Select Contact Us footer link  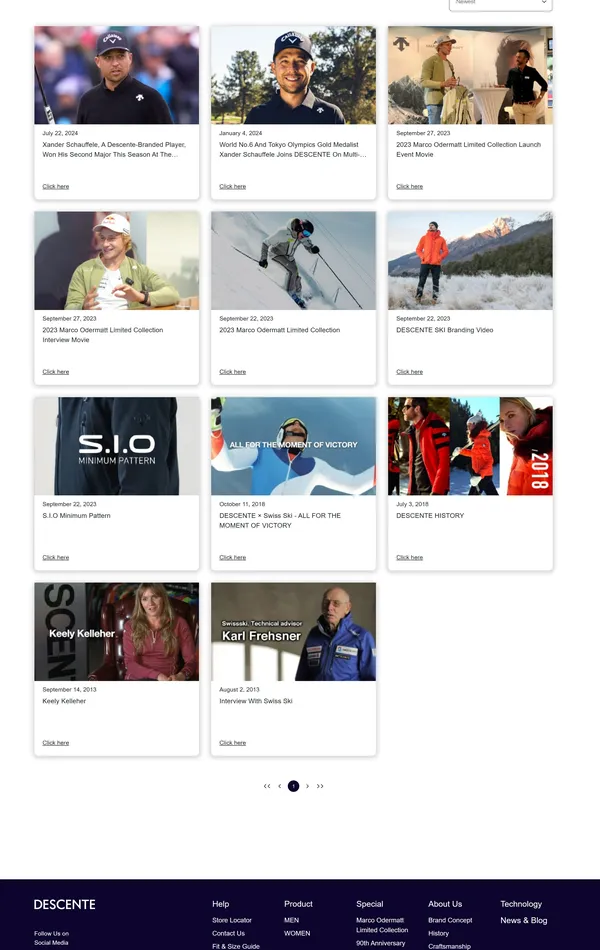pyautogui.click(x=228, y=934)
